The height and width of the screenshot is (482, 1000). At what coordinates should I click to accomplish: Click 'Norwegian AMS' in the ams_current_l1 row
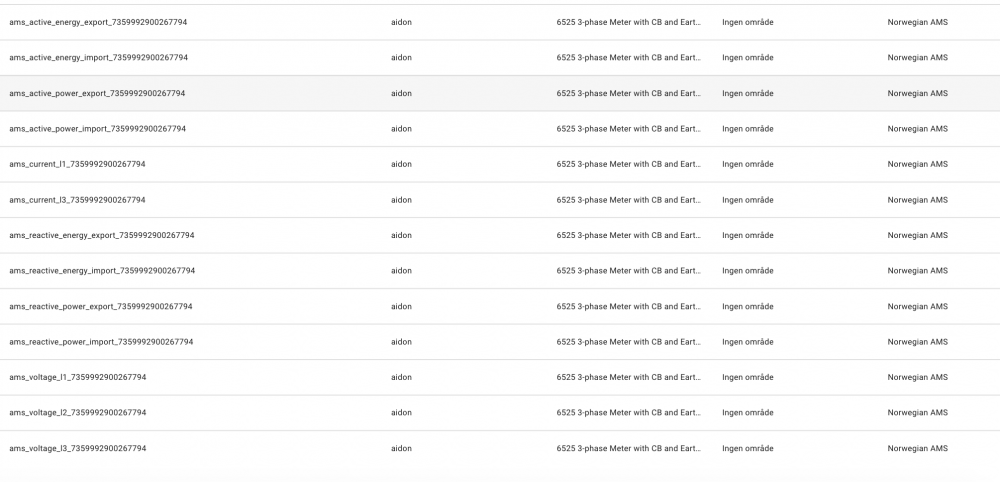click(x=917, y=164)
